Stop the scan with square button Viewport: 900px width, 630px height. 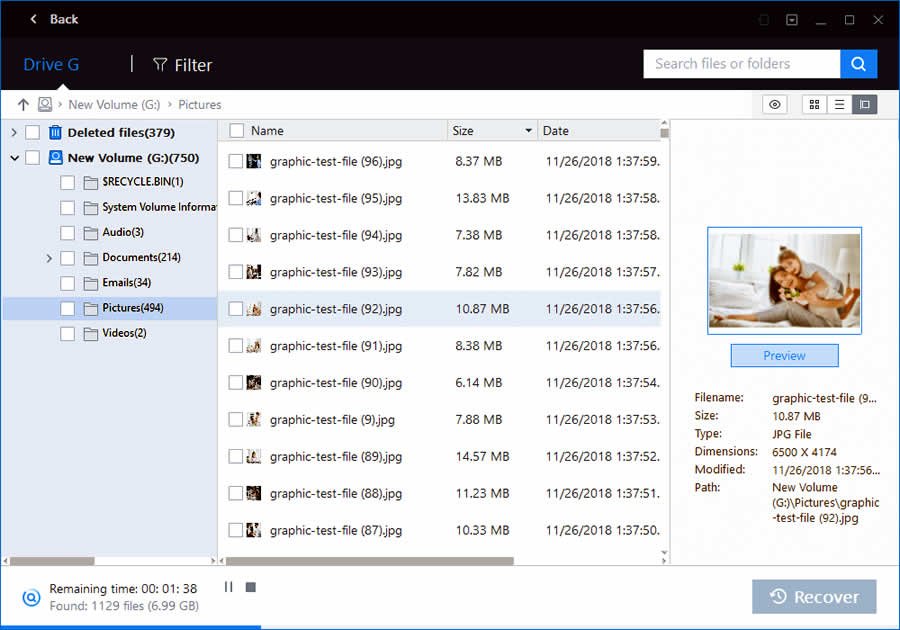251,587
